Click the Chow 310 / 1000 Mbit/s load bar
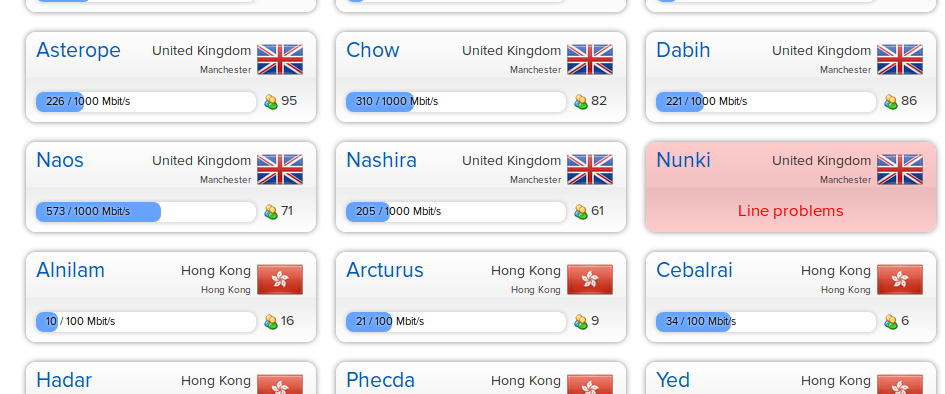 pos(456,102)
